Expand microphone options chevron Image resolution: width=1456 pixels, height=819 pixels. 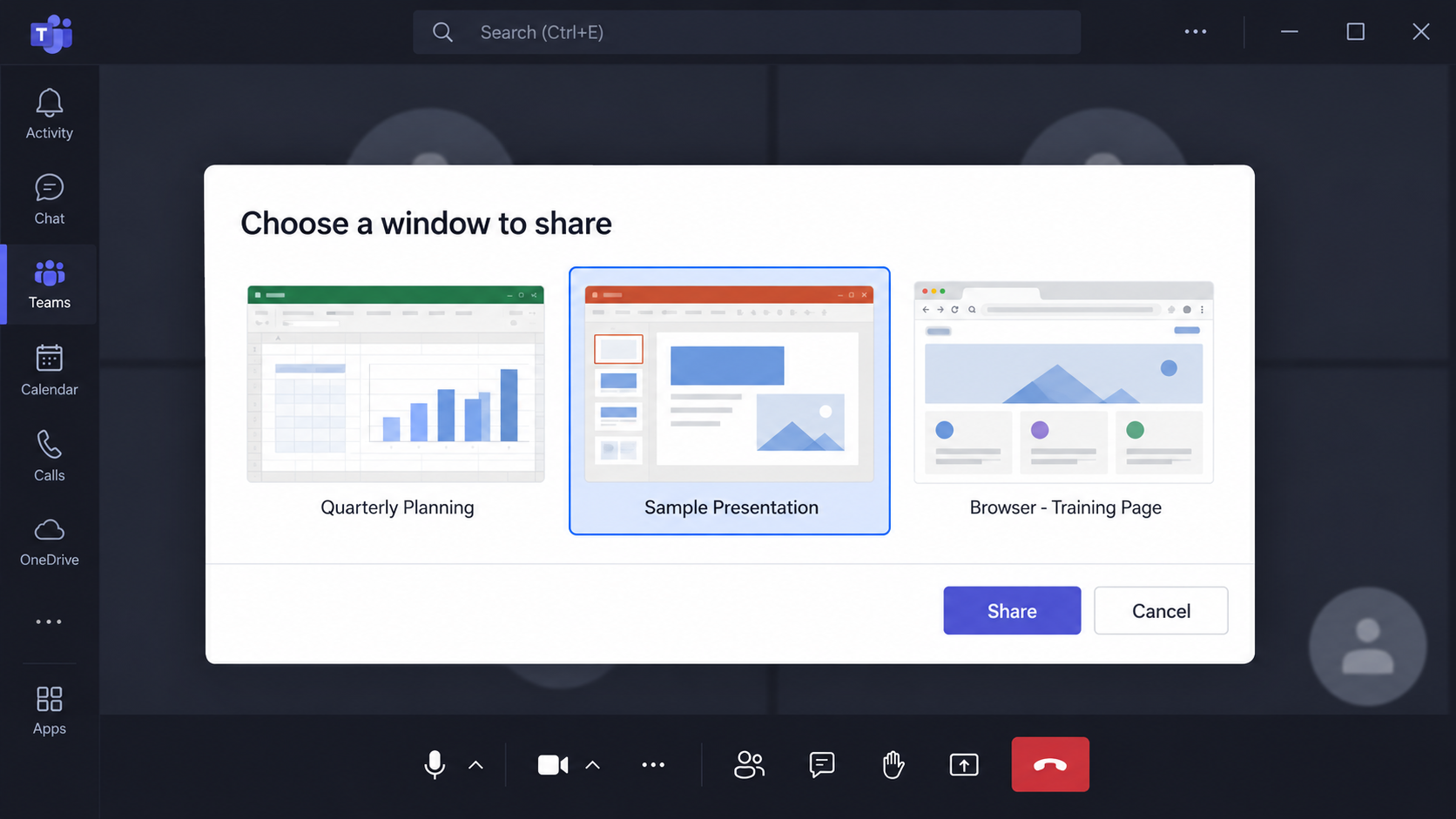click(475, 765)
